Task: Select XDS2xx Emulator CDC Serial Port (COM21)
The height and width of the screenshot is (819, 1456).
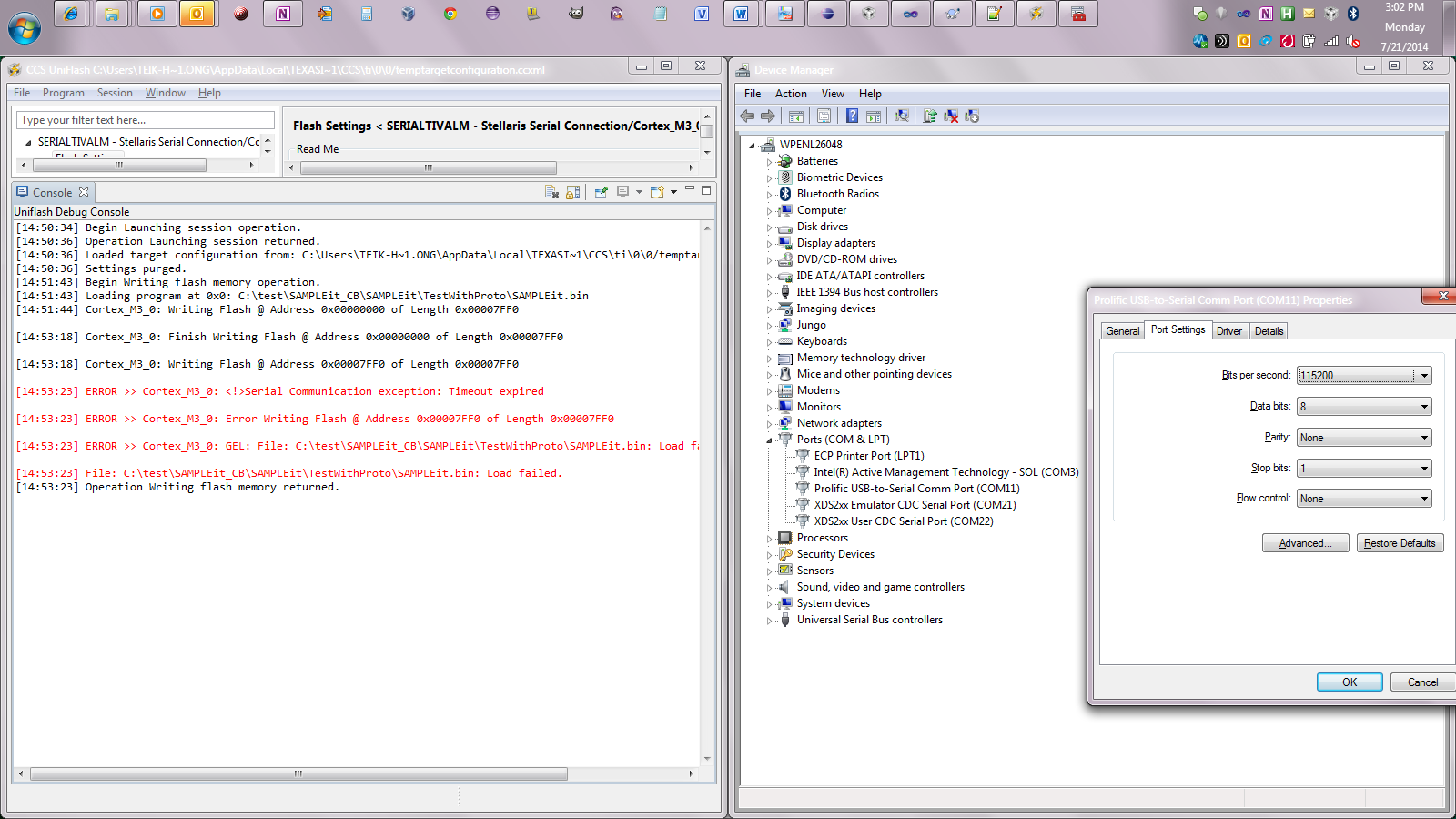Action: pos(915,505)
